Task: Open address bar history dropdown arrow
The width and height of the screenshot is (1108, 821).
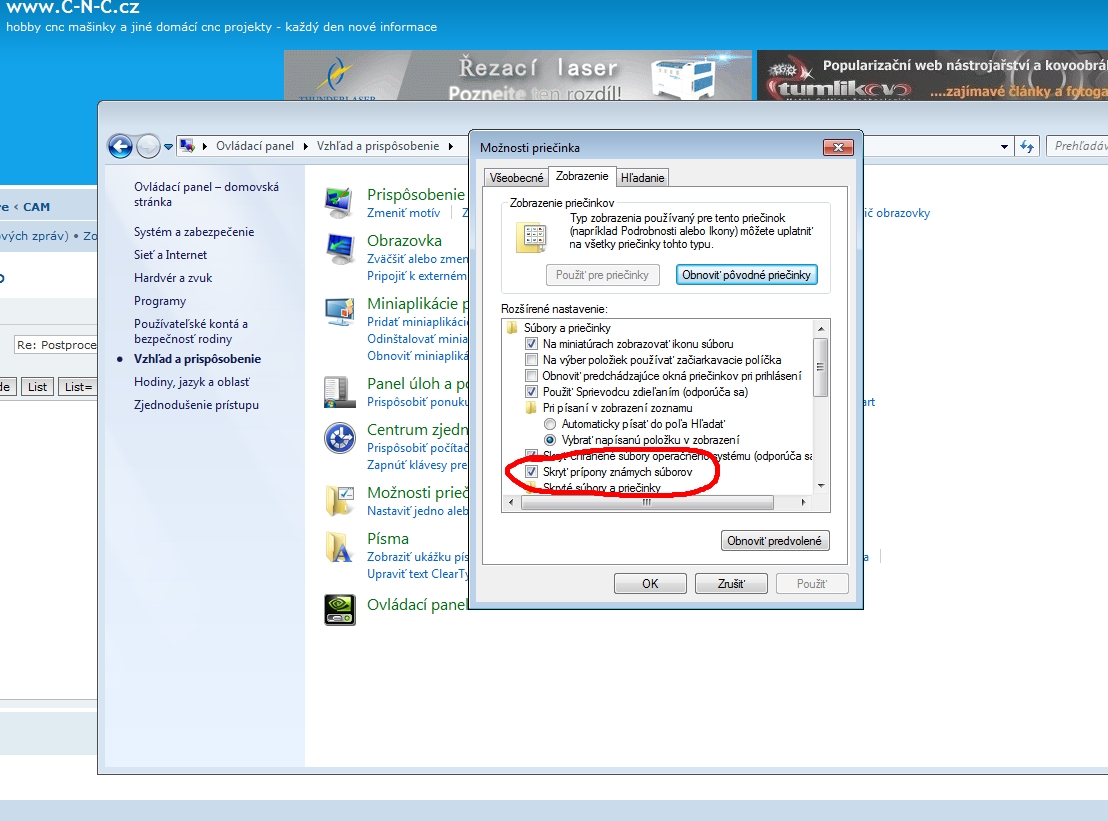Action: (1004, 146)
